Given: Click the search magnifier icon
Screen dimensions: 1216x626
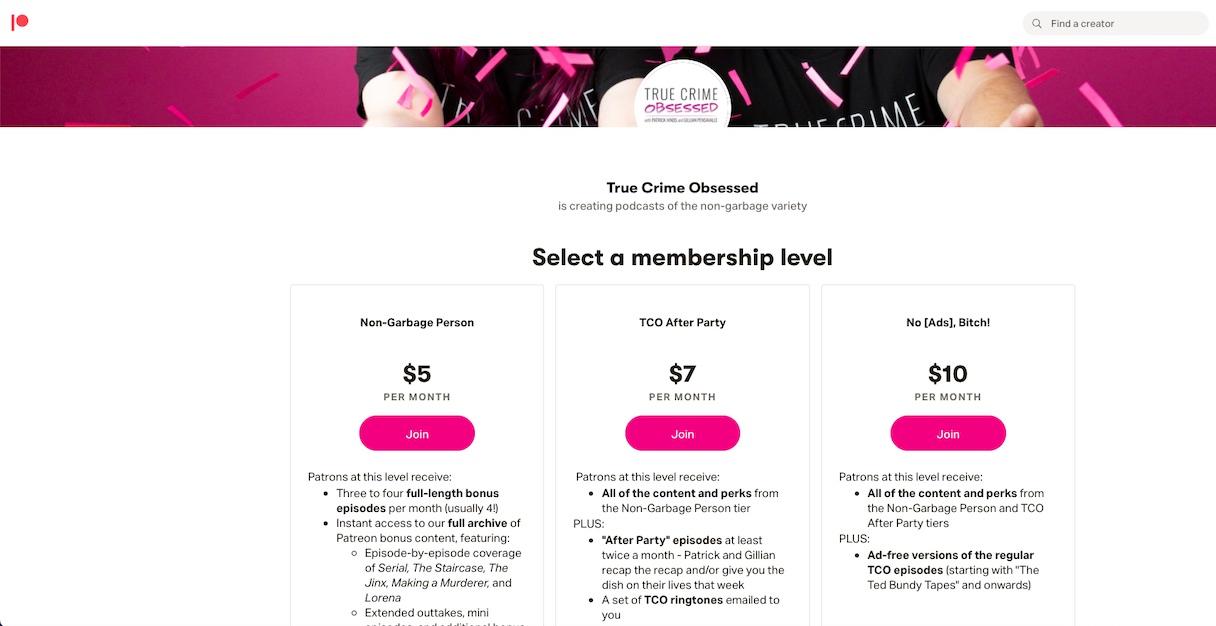Looking at the screenshot, I should [1037, 24].
